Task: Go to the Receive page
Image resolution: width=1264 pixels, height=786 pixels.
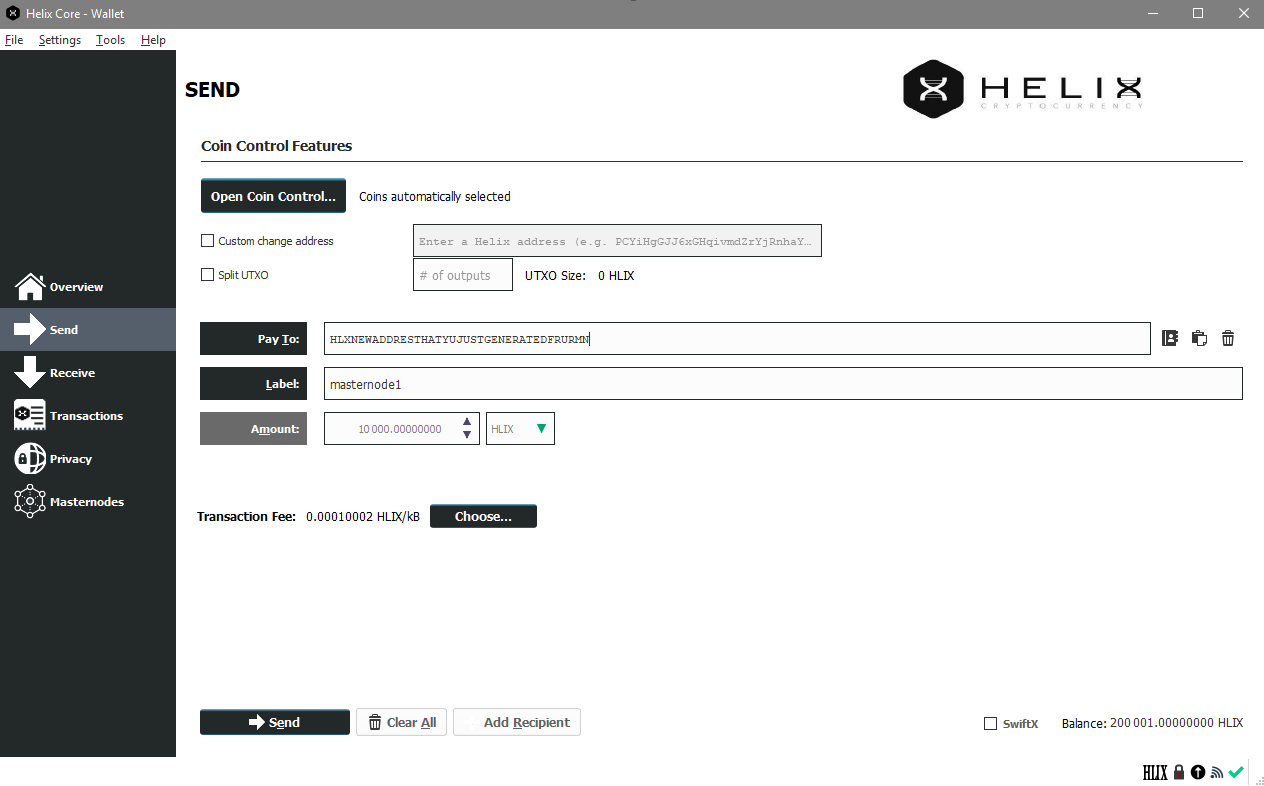Action: pos(88,372)
